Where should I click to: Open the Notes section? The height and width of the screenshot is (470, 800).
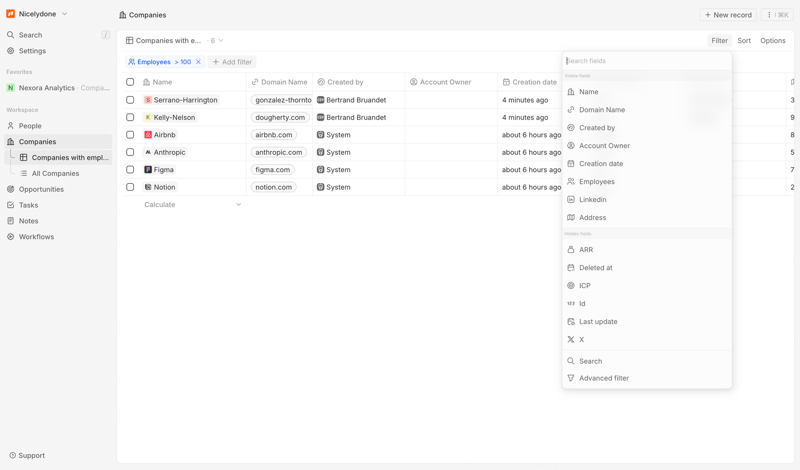(58, 220)
